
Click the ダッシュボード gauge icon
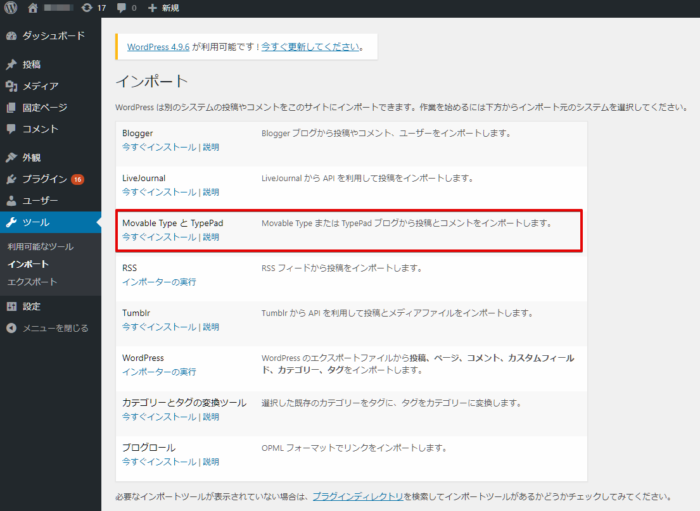pos(11,36)
